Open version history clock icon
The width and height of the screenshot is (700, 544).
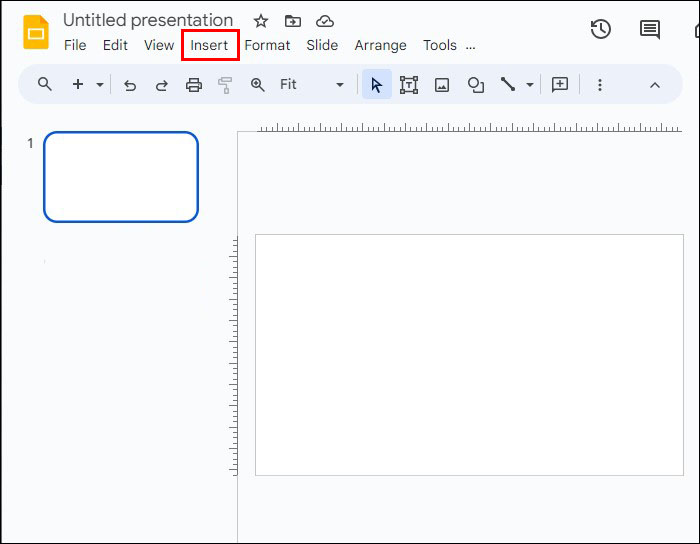[600, 29]
